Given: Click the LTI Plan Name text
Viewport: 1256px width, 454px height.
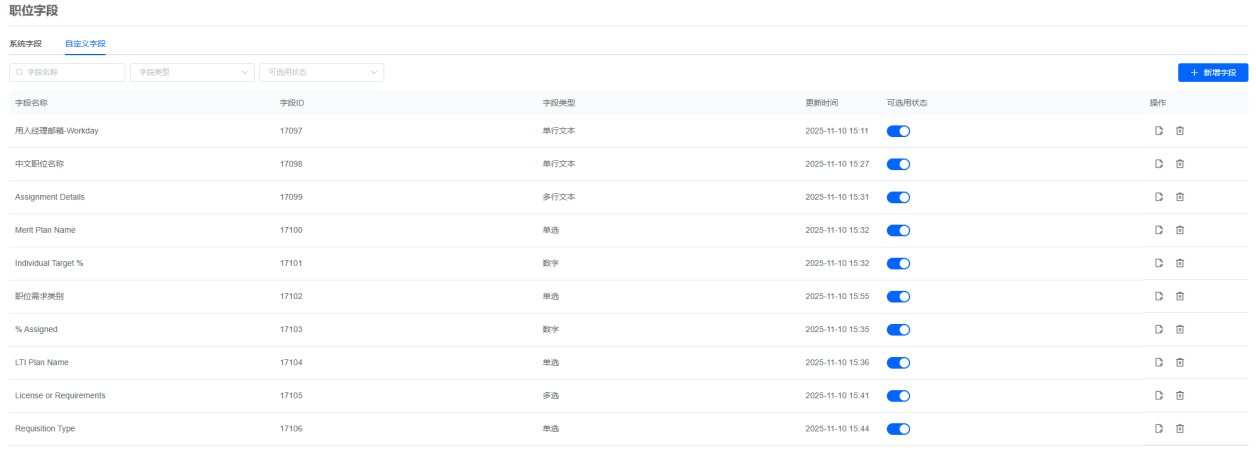Looking at the screenshot, I should (x=42, y=362).
